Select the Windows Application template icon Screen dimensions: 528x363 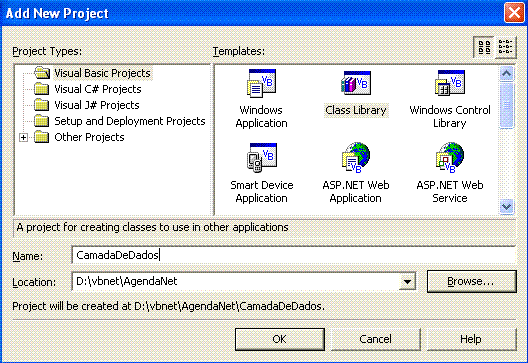(x=262, y=83)
